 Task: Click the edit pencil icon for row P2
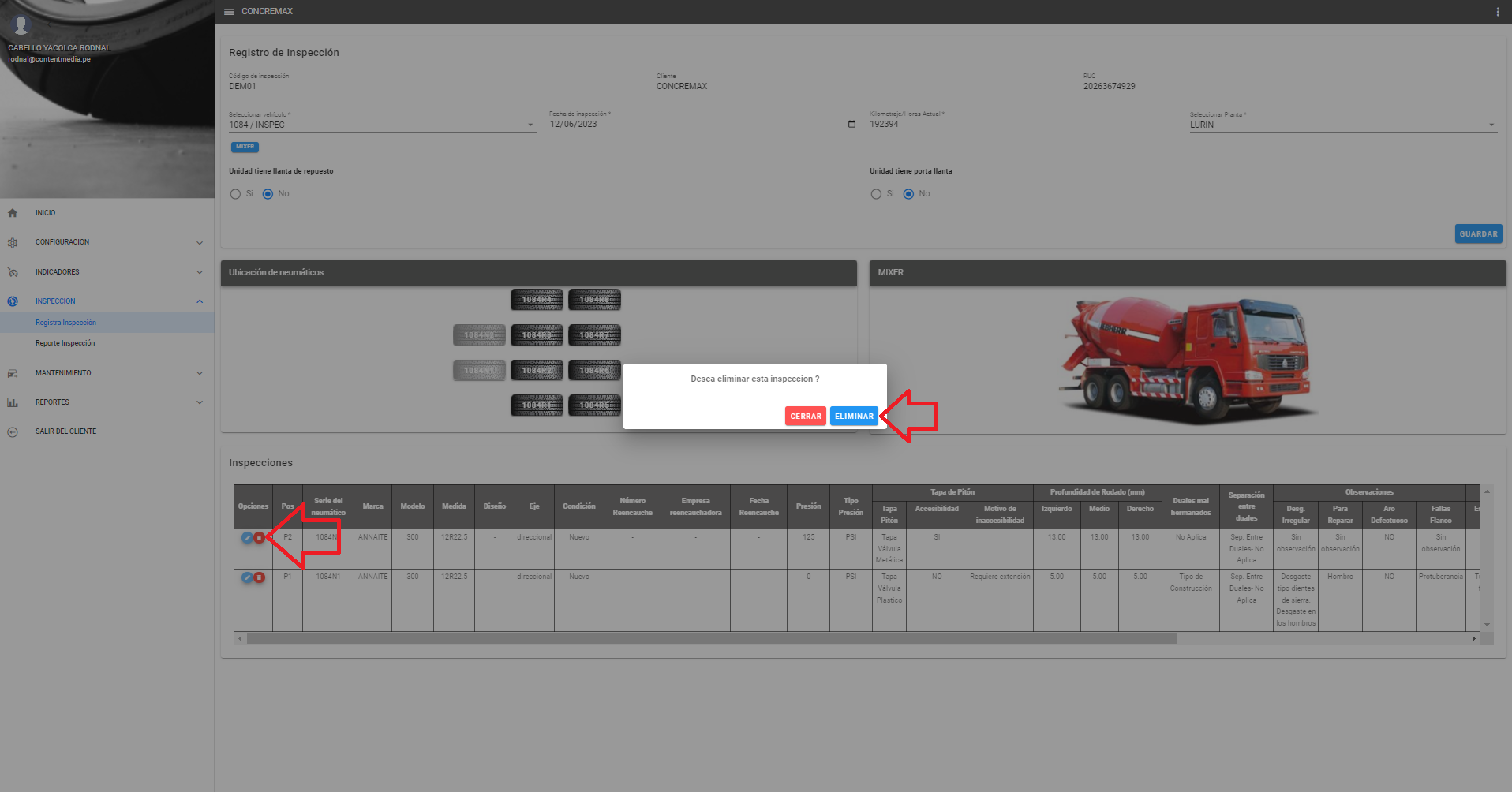(247, 538)
